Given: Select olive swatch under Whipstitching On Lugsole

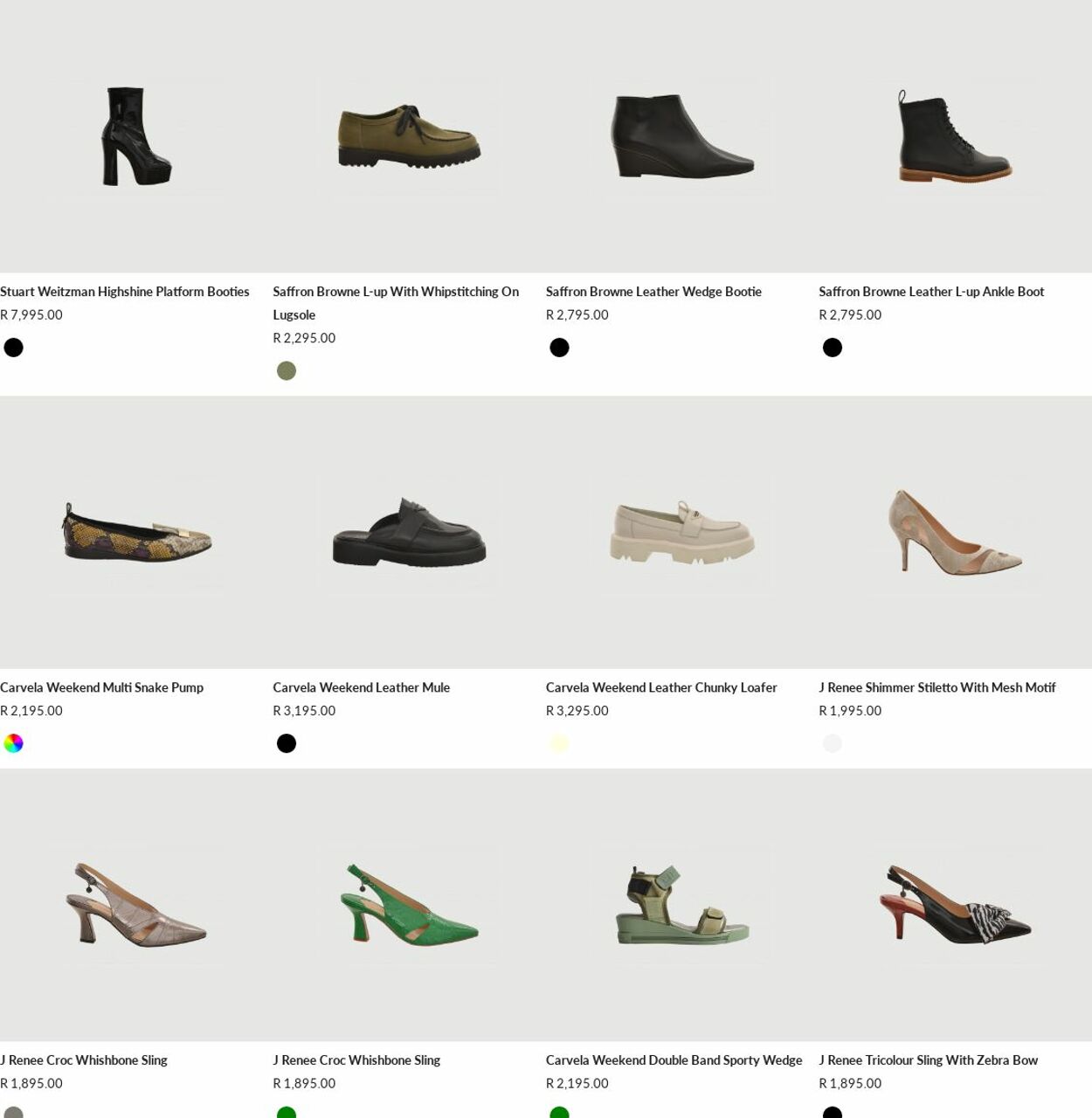Looking at the screenshot, I should click(x=287, y=371).
